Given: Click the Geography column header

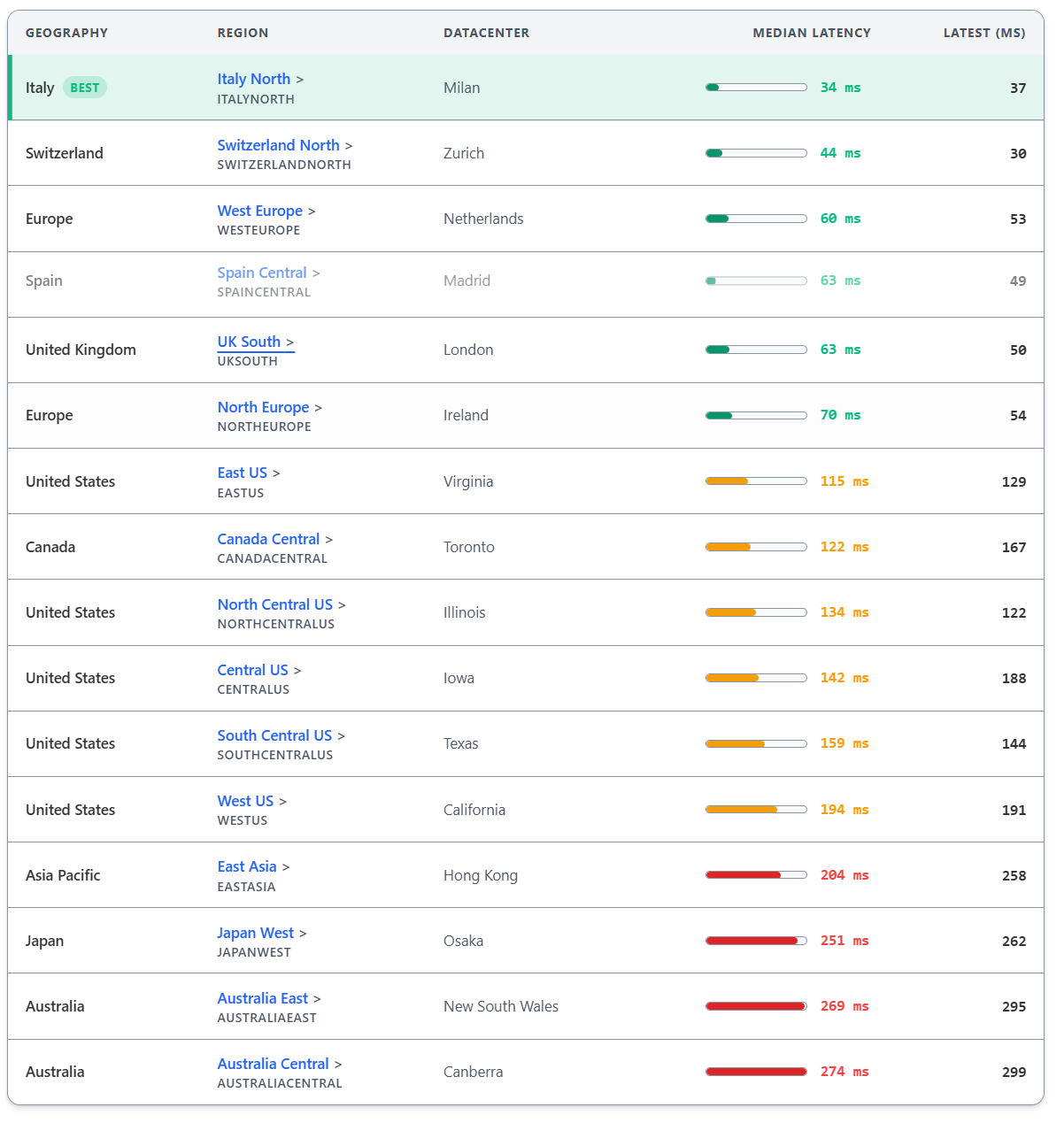Looking at the screenshot, I should [66, 33].
